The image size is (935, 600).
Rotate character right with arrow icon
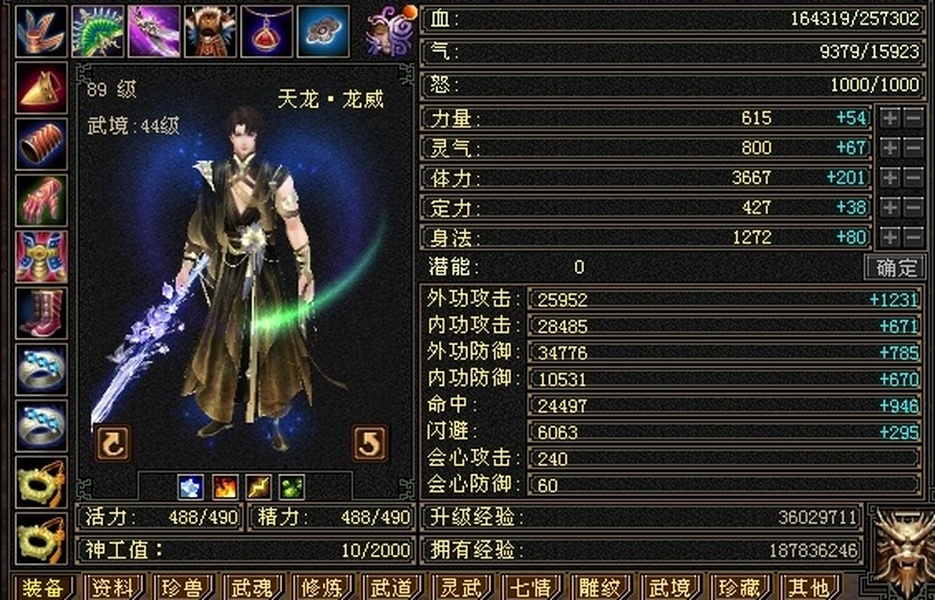[370, 443]
